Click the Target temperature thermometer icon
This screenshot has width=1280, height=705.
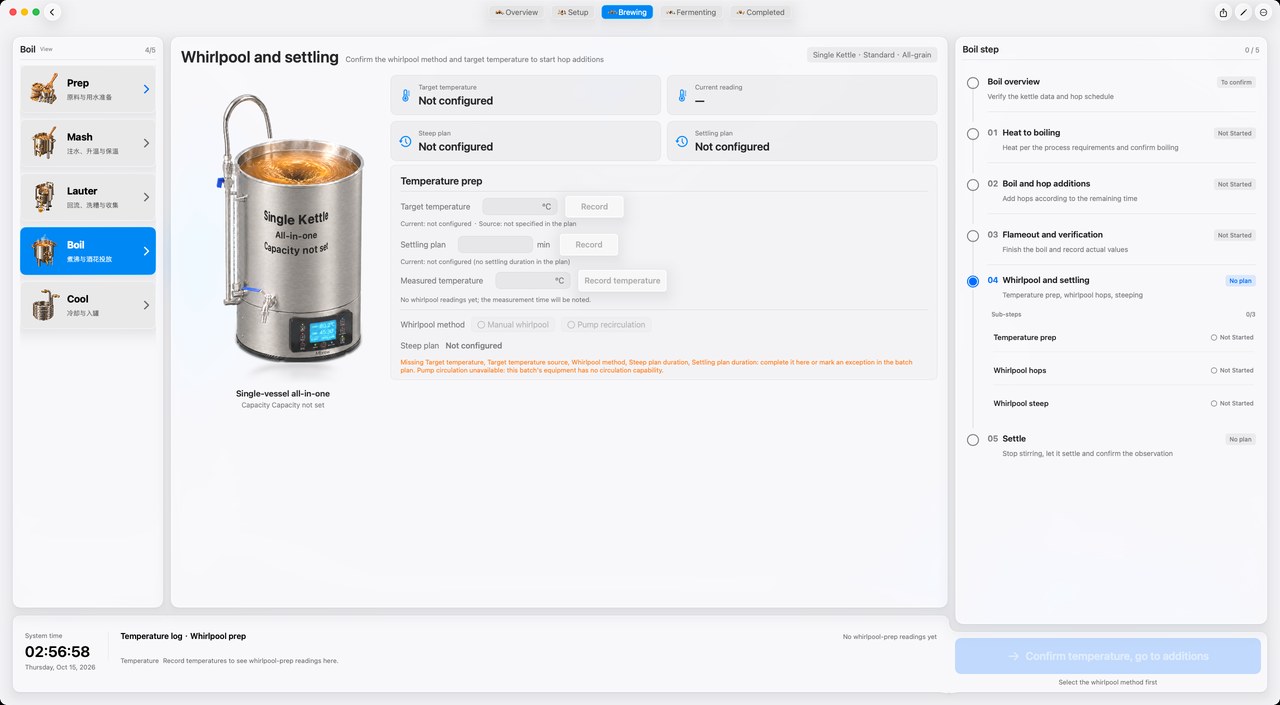pos(405,96)
